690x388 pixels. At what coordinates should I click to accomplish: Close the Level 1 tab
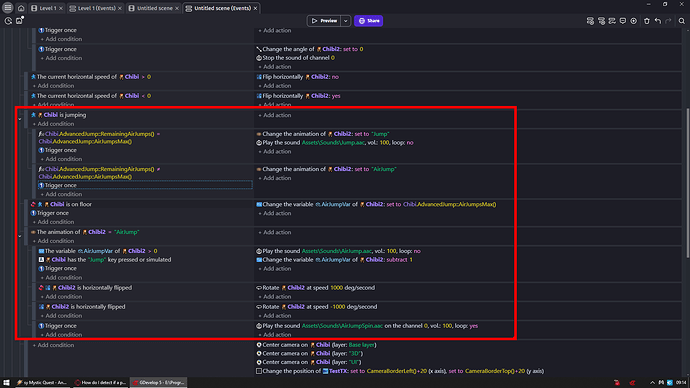[61, 8]
